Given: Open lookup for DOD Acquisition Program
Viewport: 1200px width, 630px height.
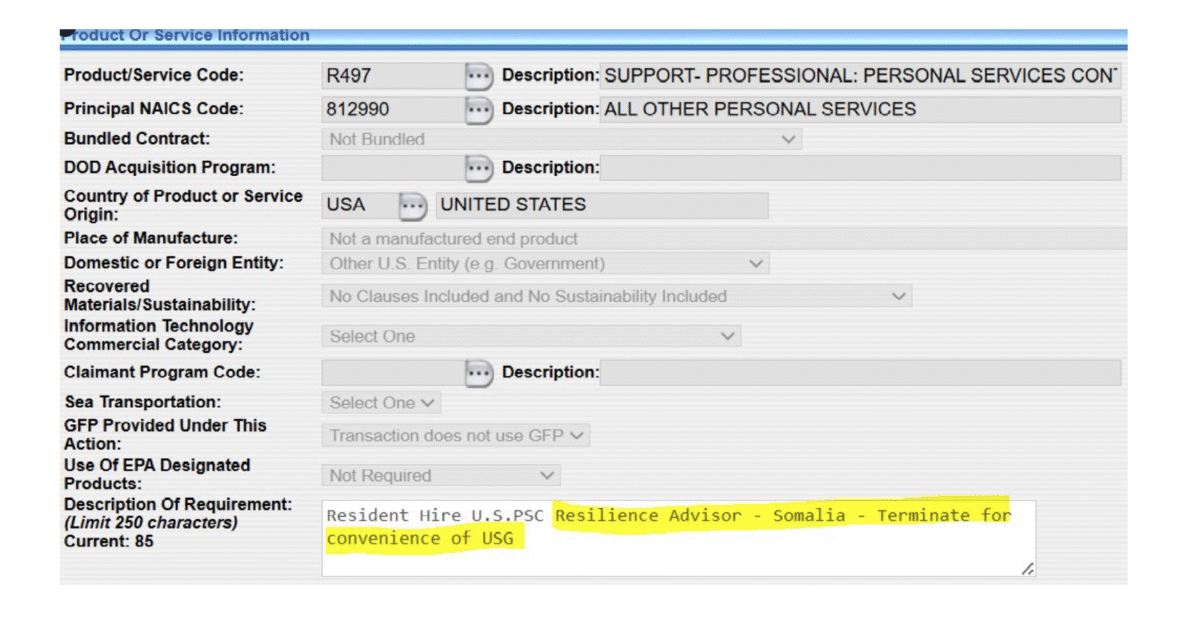Looking at the screenshot, I should click(479, 168).
